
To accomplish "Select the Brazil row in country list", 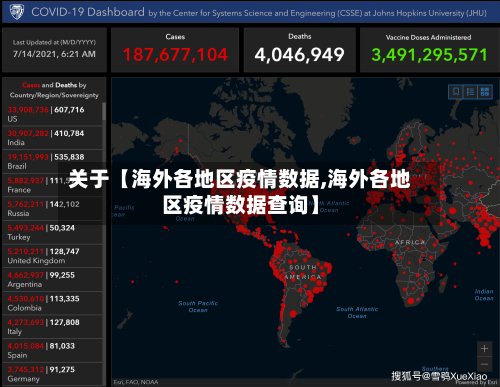I will (x=53, y=161).
